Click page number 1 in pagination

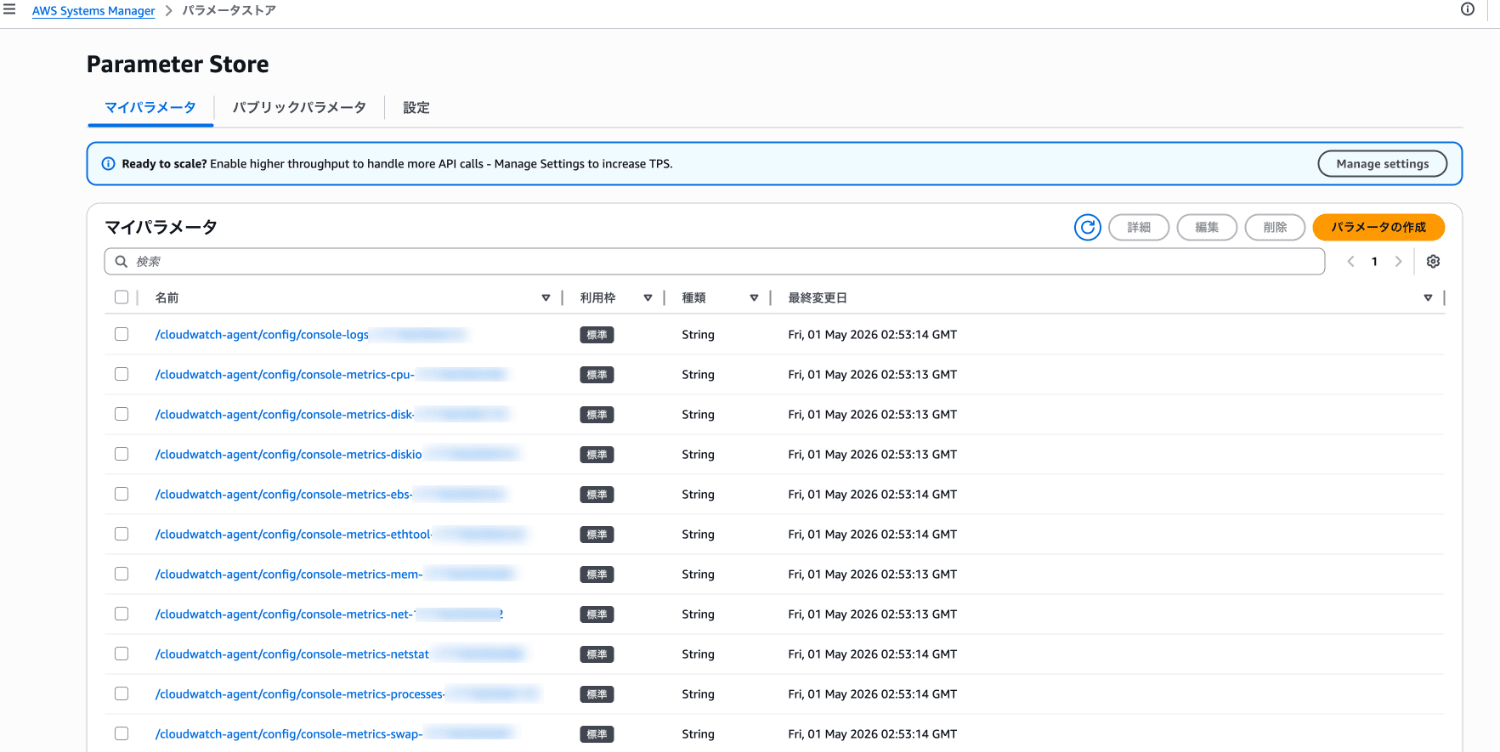1374,261
